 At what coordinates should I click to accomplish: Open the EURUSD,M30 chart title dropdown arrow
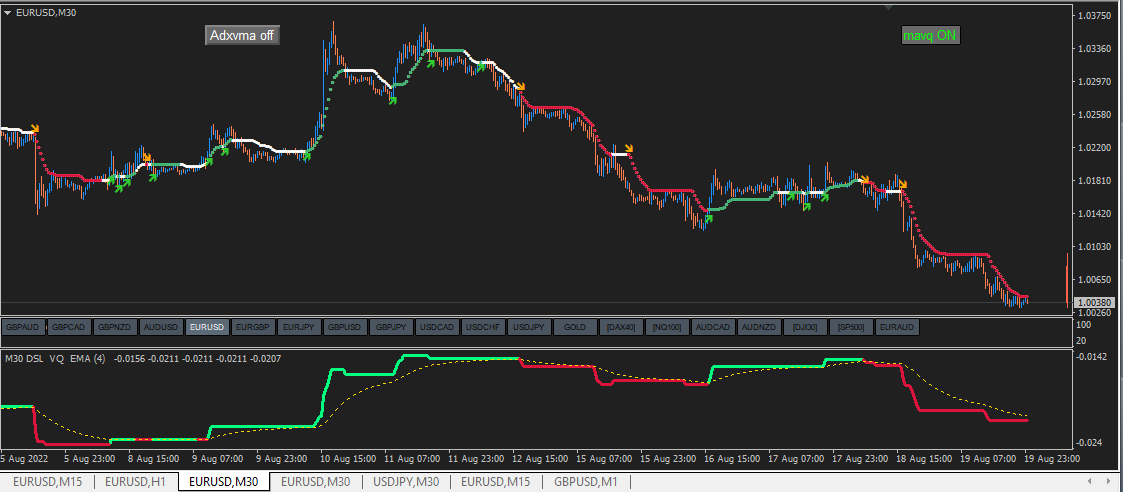(7, 11)
